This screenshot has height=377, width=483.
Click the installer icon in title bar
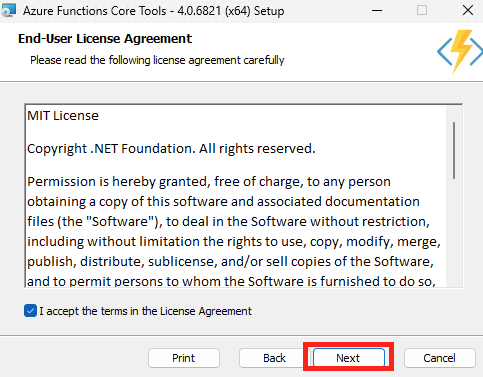8,11
